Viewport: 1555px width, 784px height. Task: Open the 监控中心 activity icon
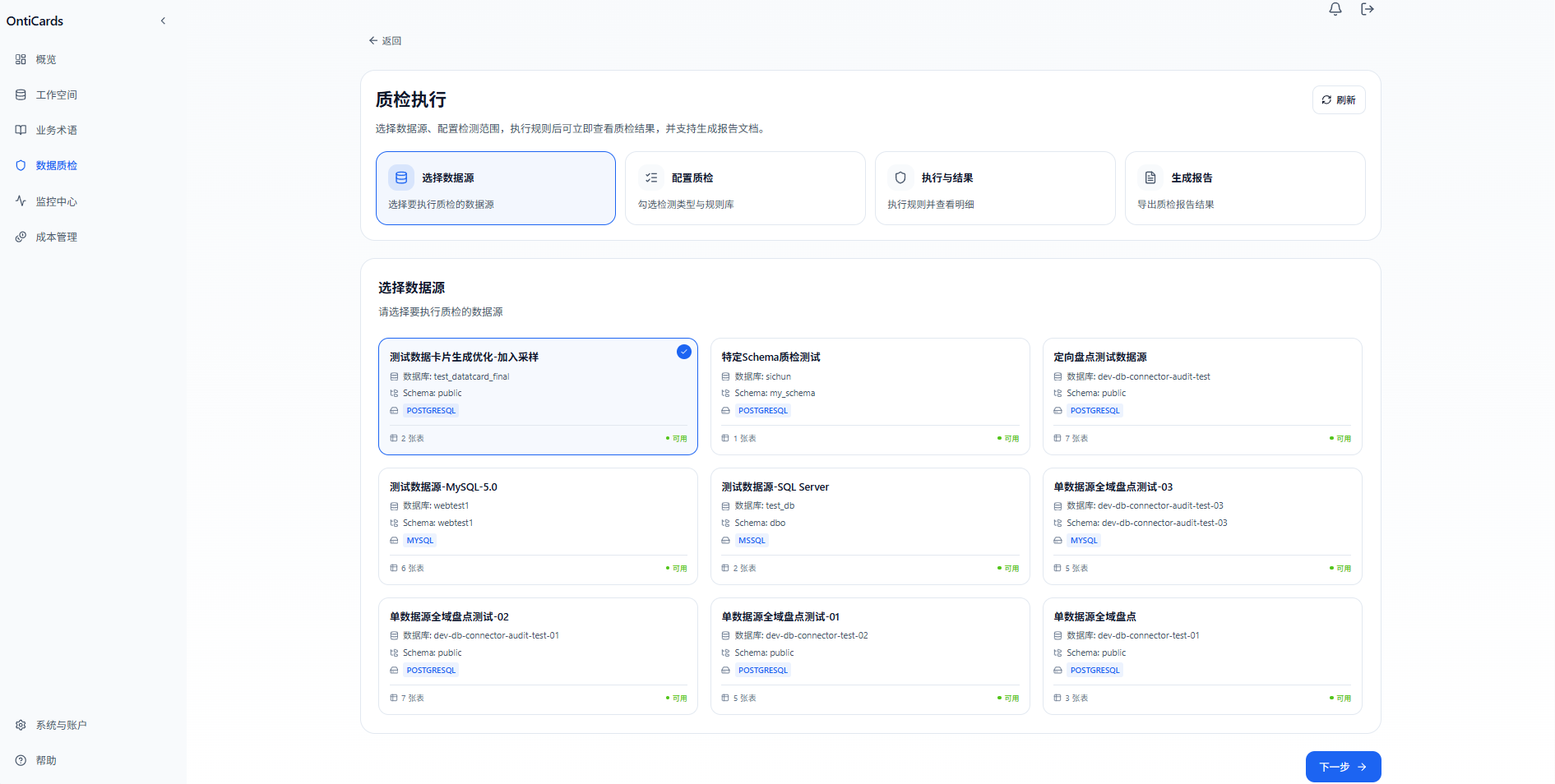[x=21, y=201]
